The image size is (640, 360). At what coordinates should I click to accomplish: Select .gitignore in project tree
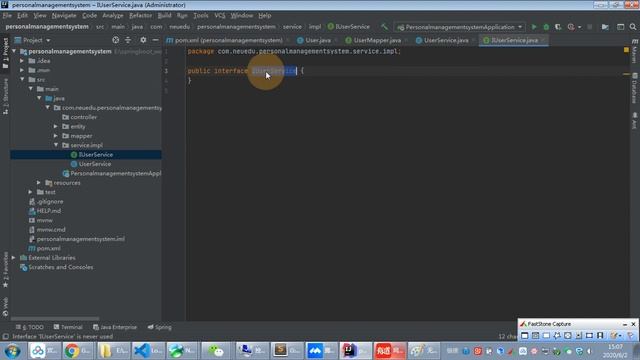pyautogui.click(x=46, y=202)
